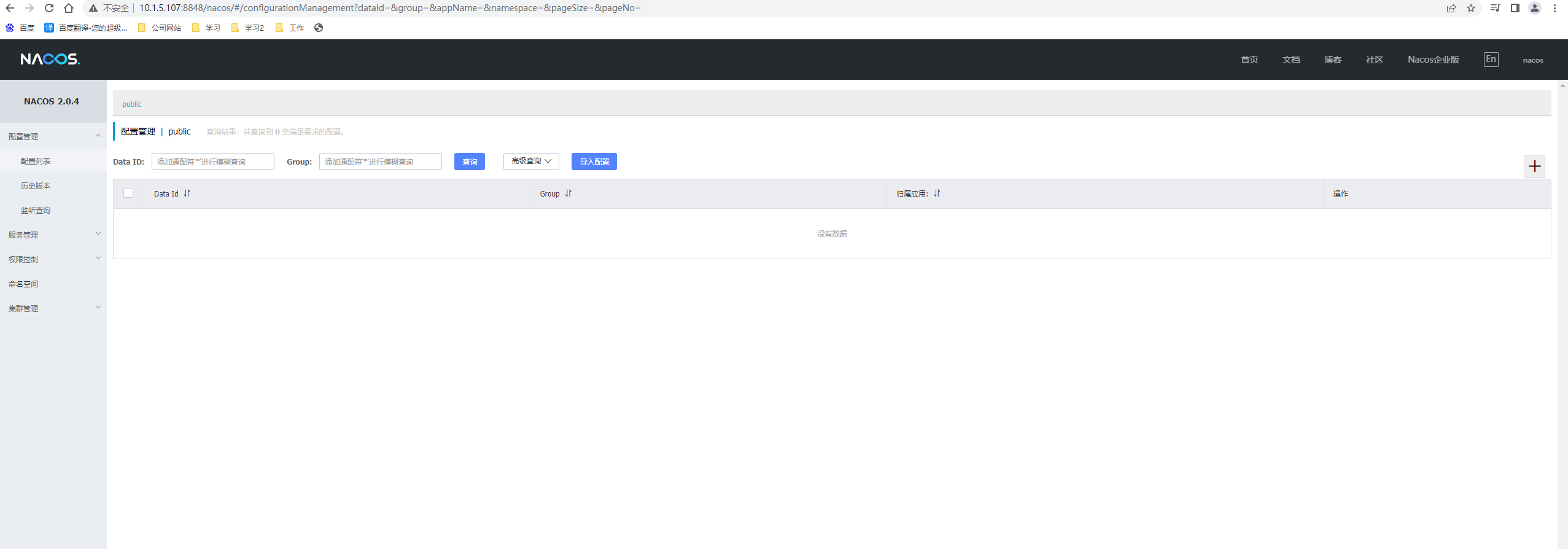Focus the Data ID search field
The width and height of the screenshot is (1568, 549).
(x=213, y=162)
